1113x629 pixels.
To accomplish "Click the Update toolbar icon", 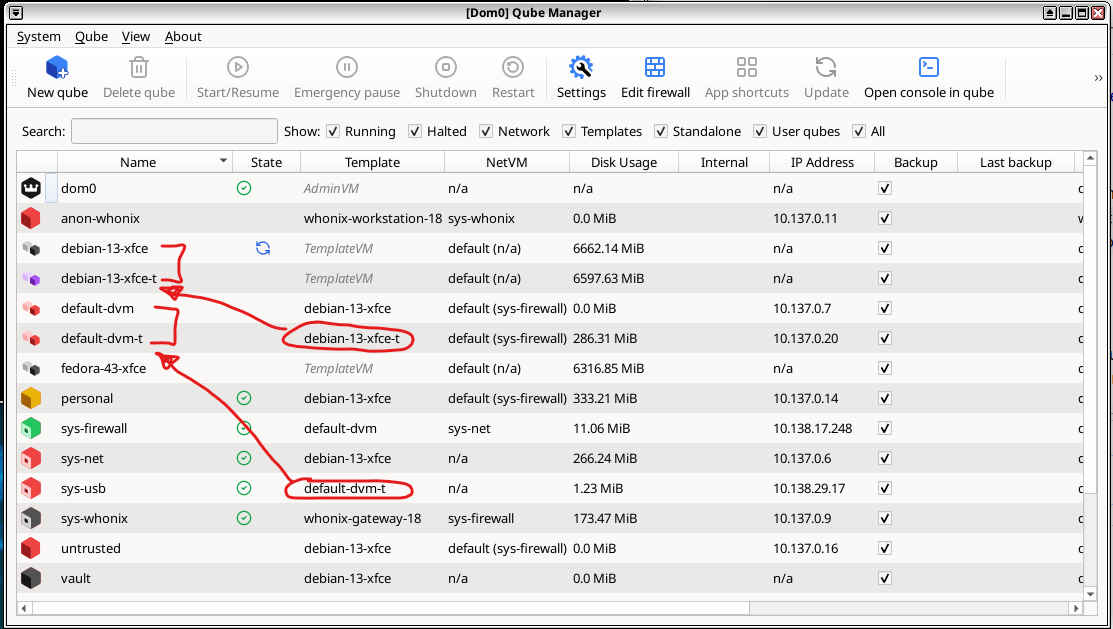I will click(826, 67).
